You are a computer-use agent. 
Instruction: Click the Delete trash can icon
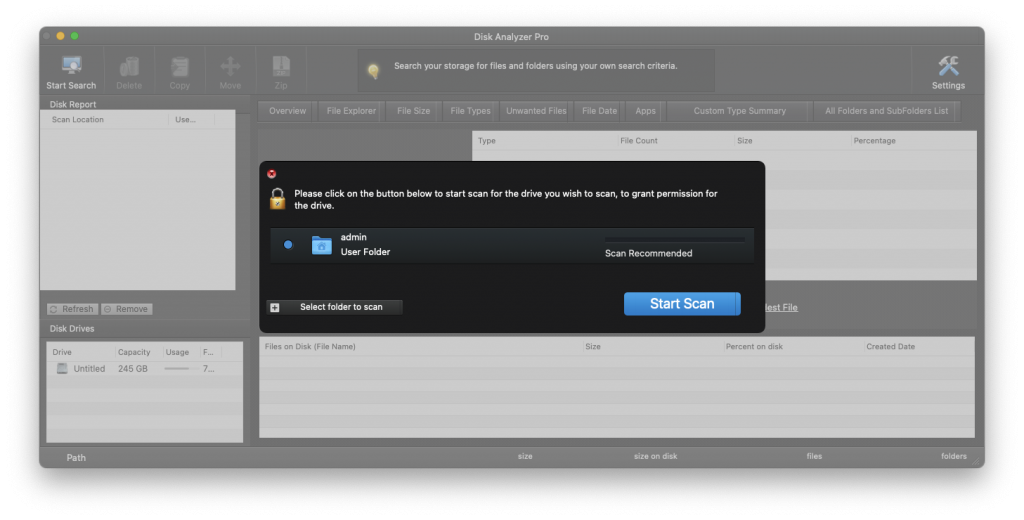[x=129, y=67]
